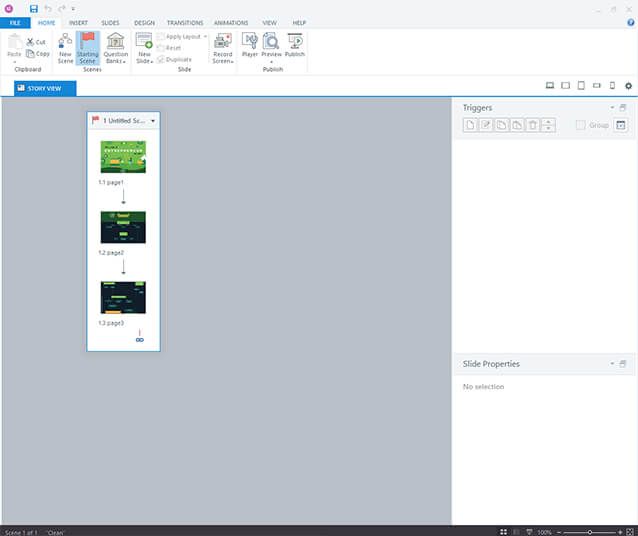Go to the TRANSITIONS ribbon tab
Viewport: 638px width, 536px height.
click(185, 23)
